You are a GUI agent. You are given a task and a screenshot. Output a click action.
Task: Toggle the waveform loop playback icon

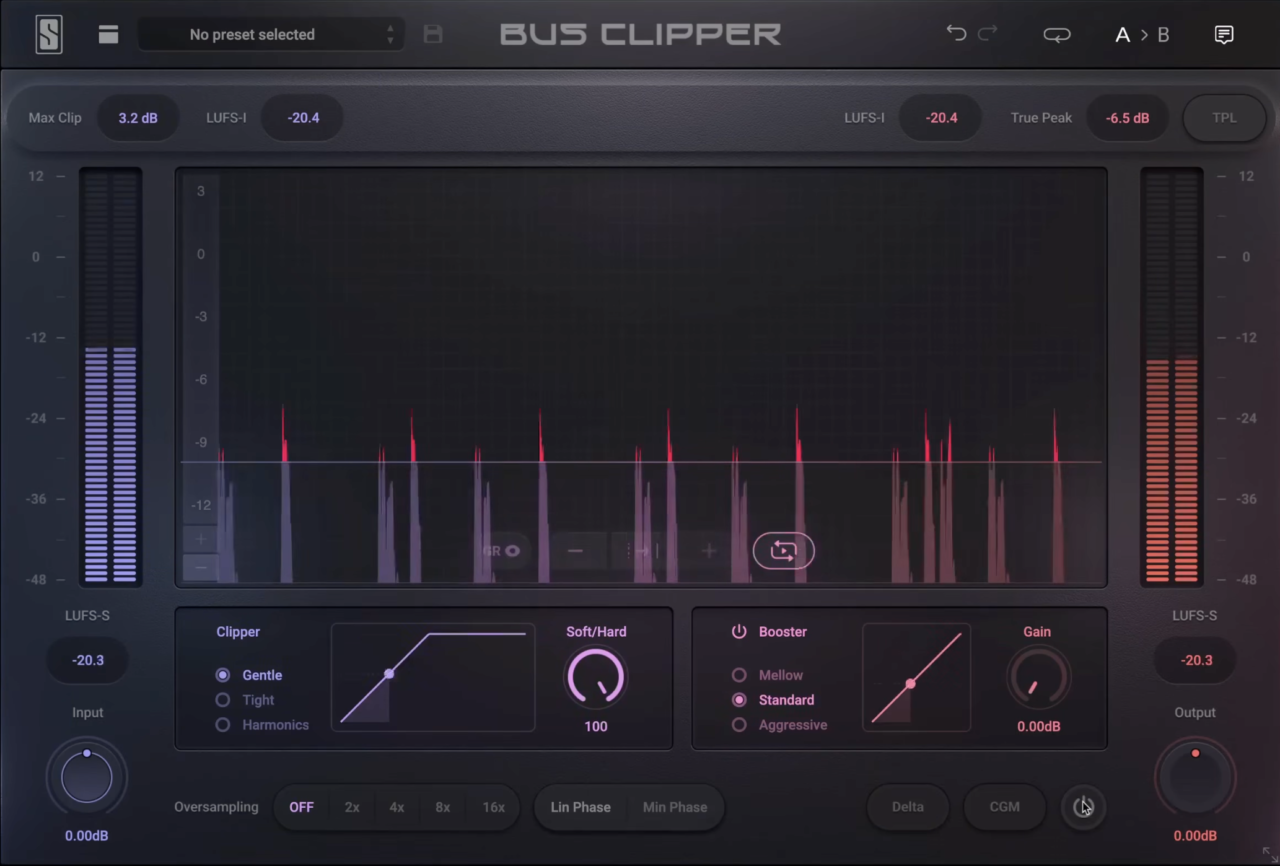point(784,551)
